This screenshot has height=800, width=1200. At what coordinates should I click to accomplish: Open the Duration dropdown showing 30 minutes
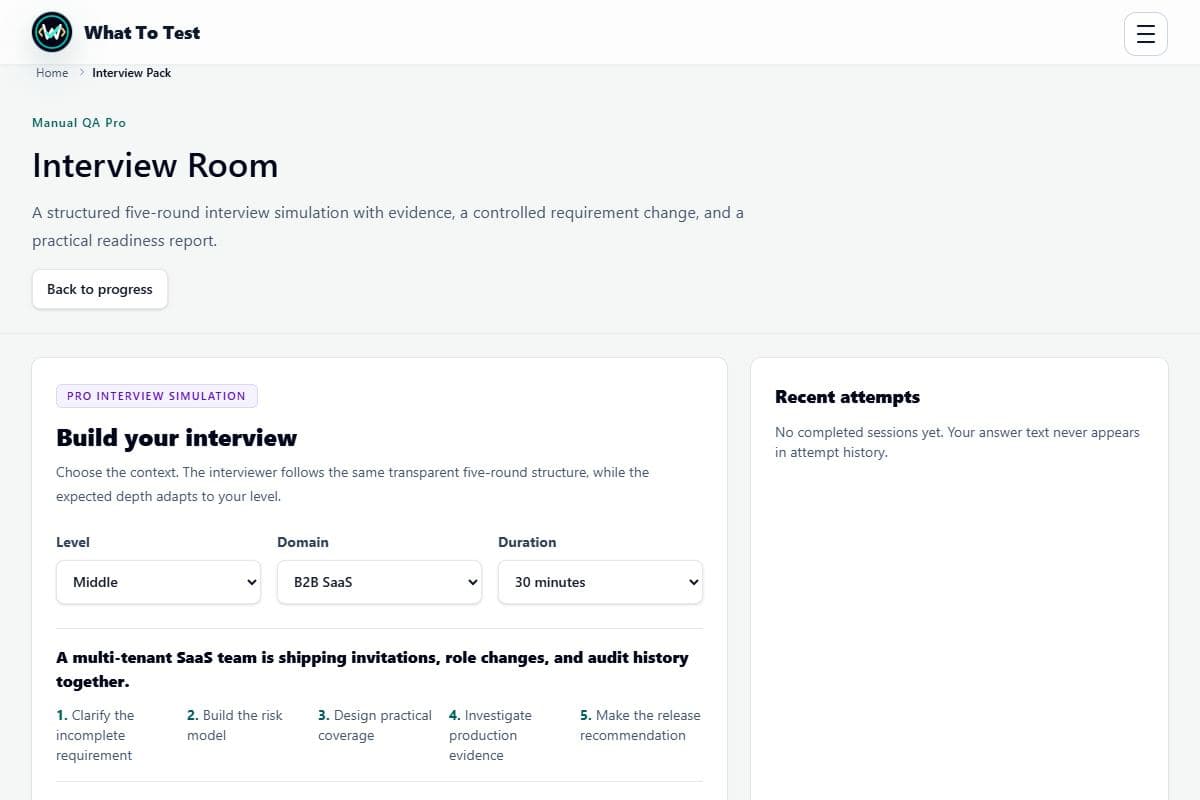[x=600, y=582]
